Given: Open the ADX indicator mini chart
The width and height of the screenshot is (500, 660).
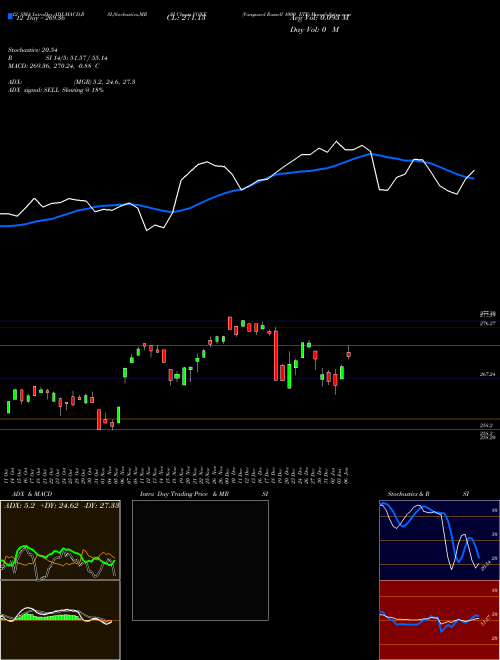Looking at the screenshot, I should (60, 540).
